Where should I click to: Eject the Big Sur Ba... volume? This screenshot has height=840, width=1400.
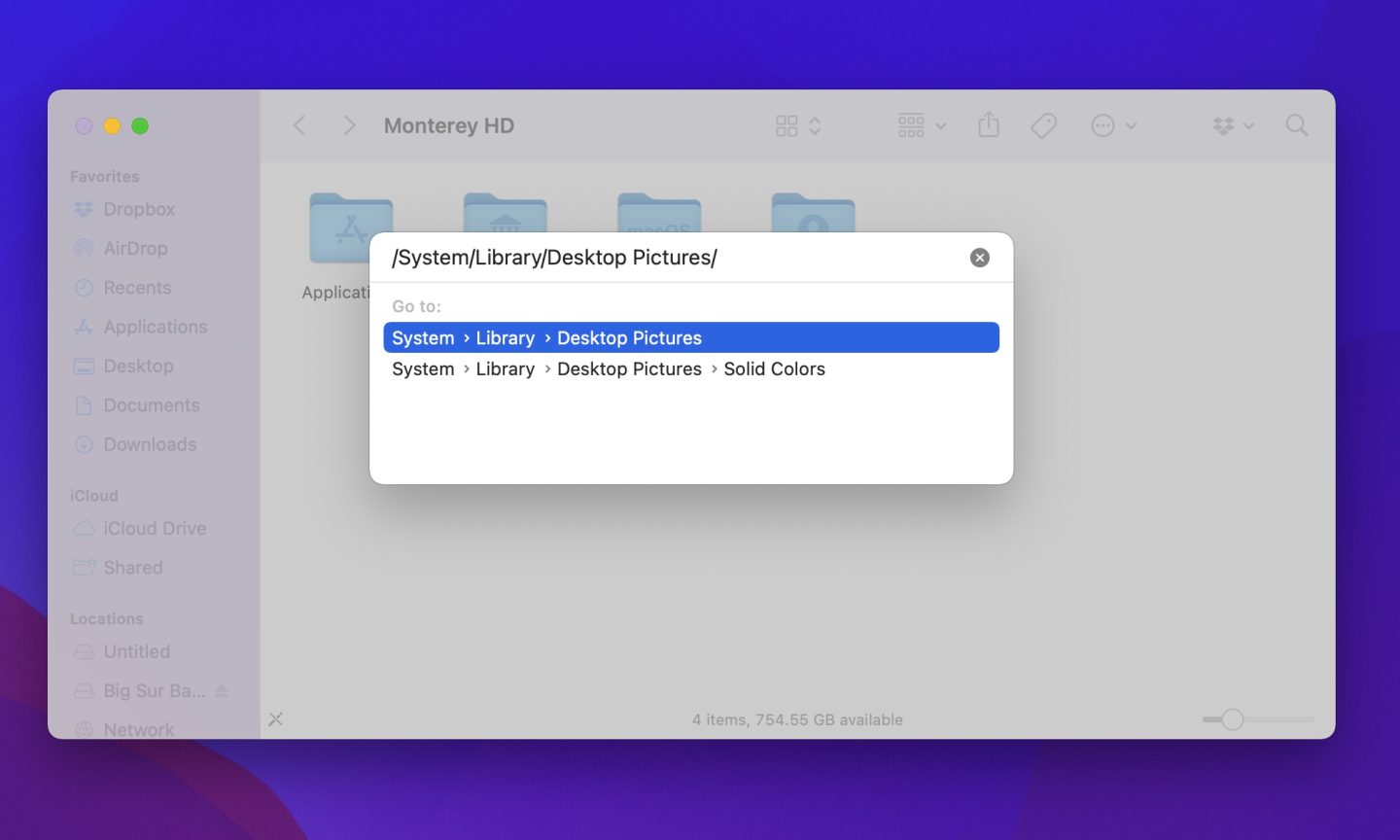point(222,690)
